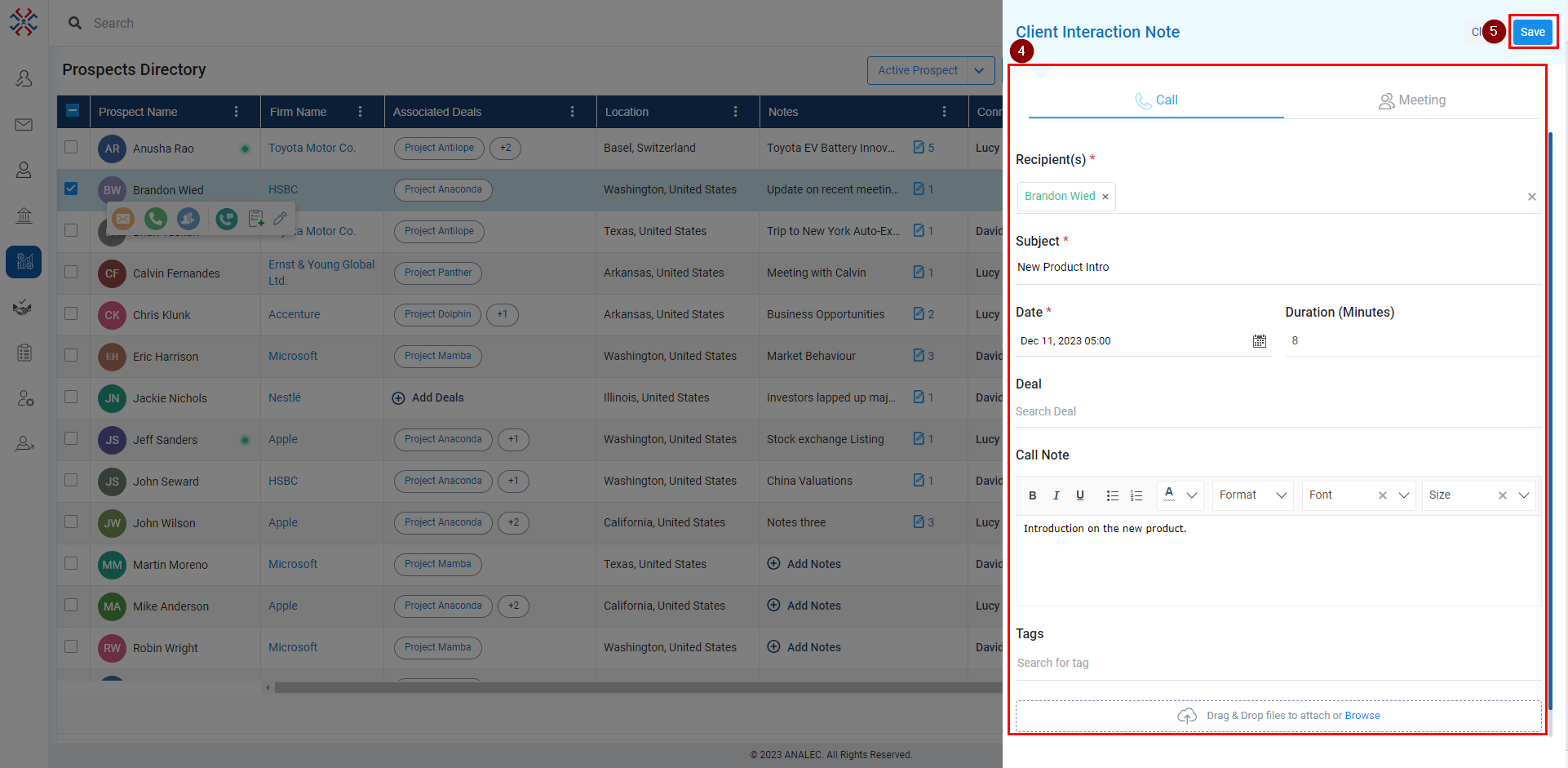
Task: Expand the Active Prospect dropdown arrow
Action: [980, 70]
